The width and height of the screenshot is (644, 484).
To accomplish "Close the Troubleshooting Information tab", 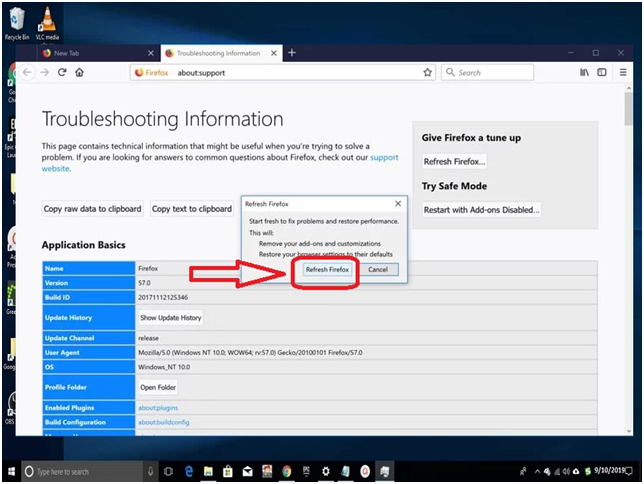I will (274, 53).
